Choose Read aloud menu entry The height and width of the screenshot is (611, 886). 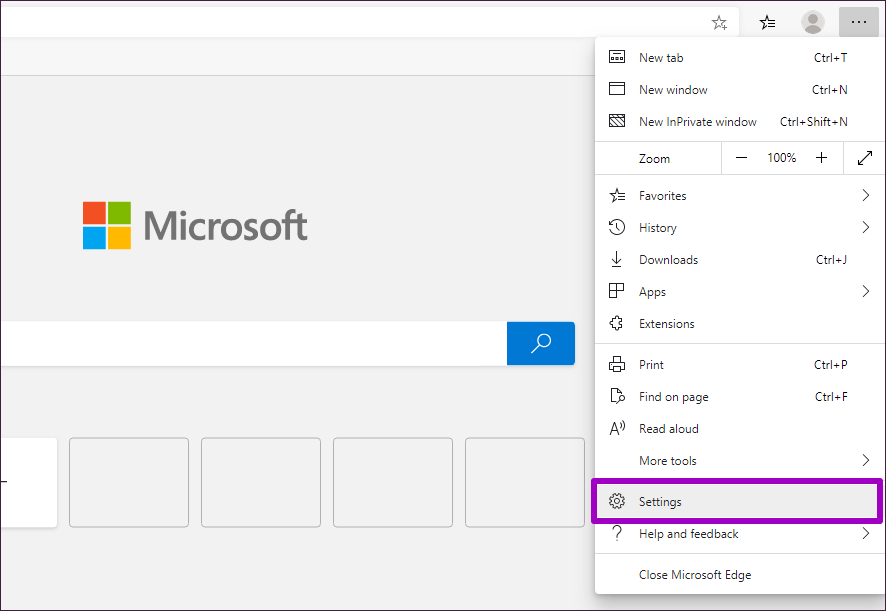point(740,428)
